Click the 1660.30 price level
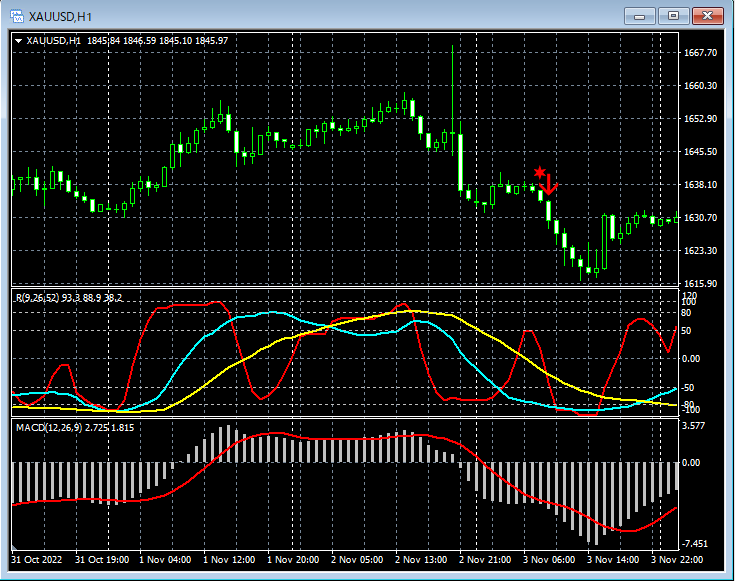Screen dimensions: 736x581 (700, 85)
